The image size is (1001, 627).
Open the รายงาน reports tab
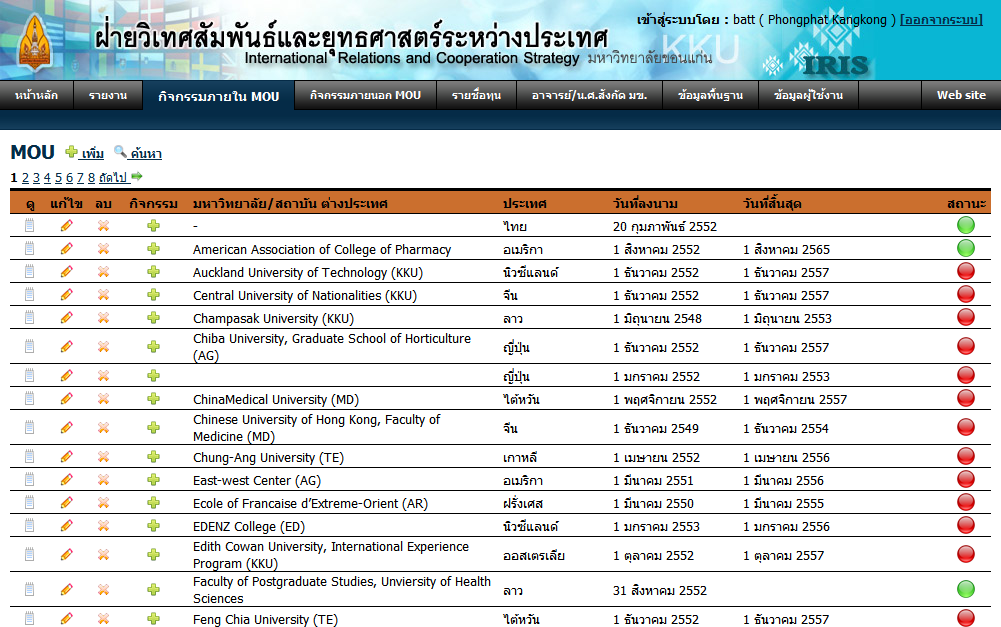tap(108, 95)
